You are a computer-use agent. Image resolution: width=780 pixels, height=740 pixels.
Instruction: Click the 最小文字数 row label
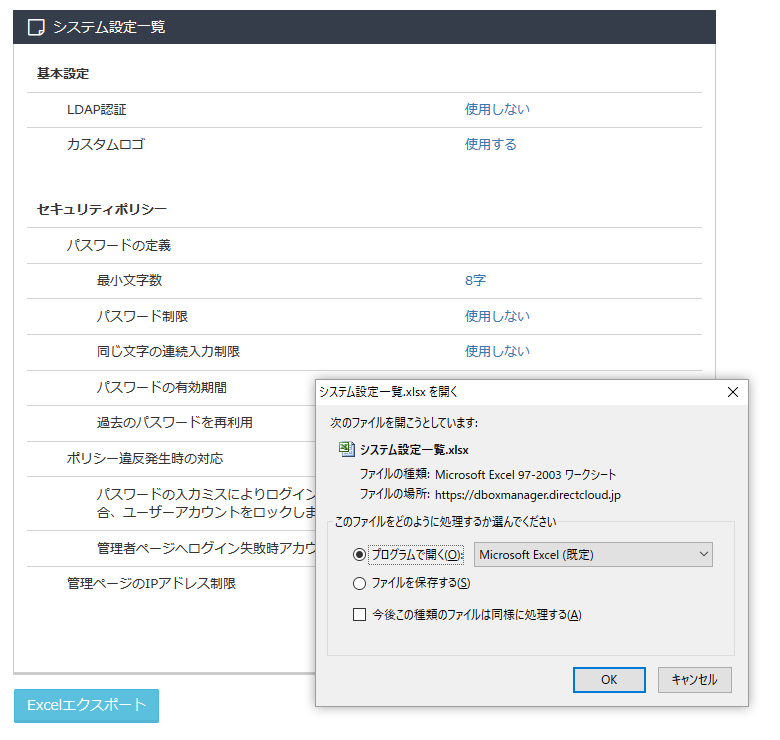[x=129, y=280]
